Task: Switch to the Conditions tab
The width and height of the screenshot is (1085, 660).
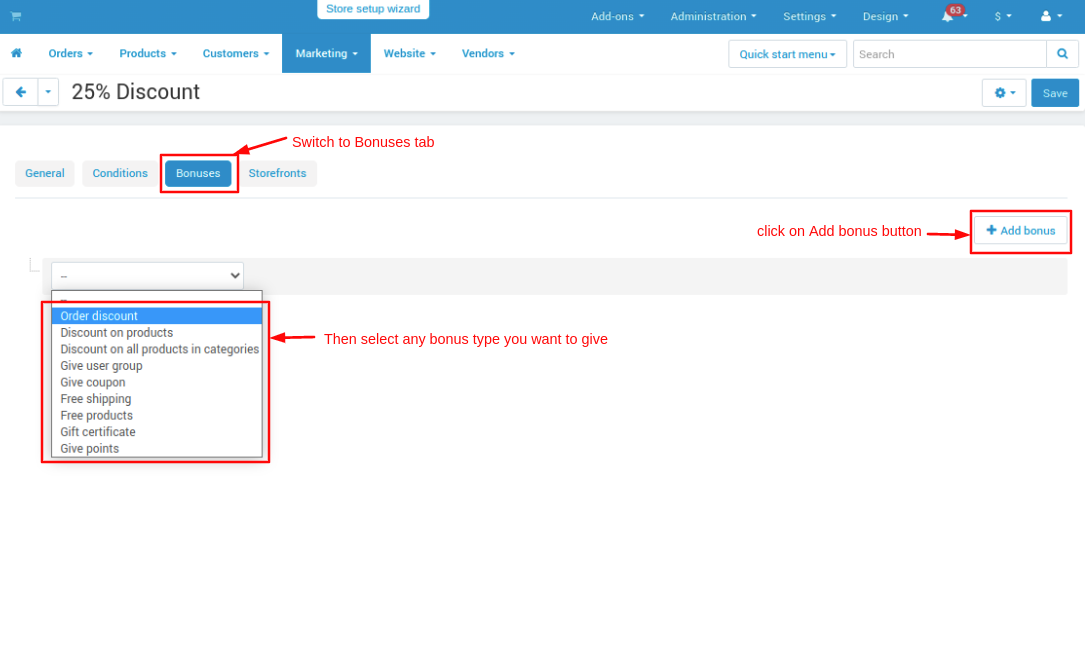Action: click(x=120, y=173)
